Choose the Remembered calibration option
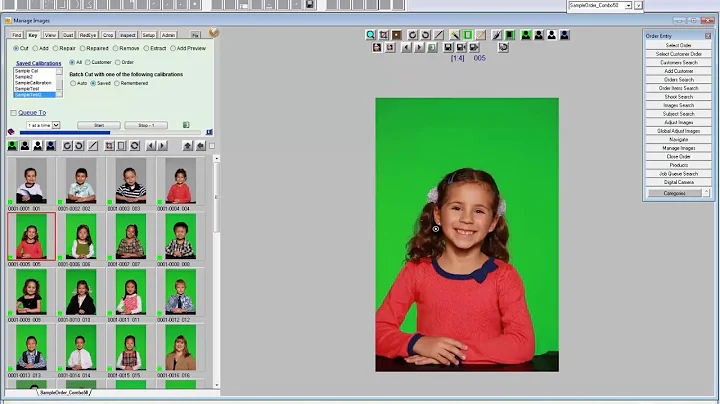 (131, 84)
